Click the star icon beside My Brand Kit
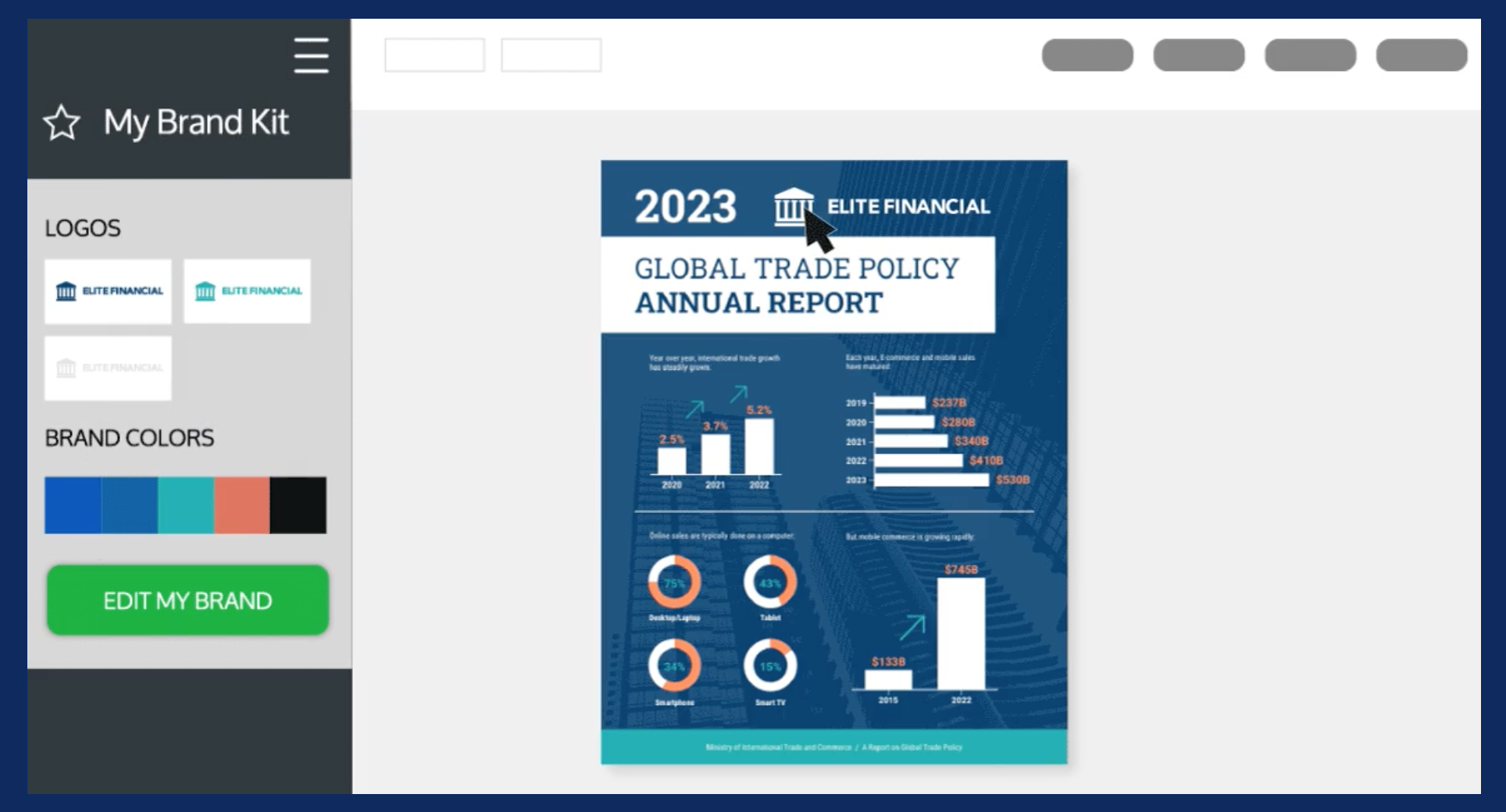The image size is (1506, 812). pos(62,123)
